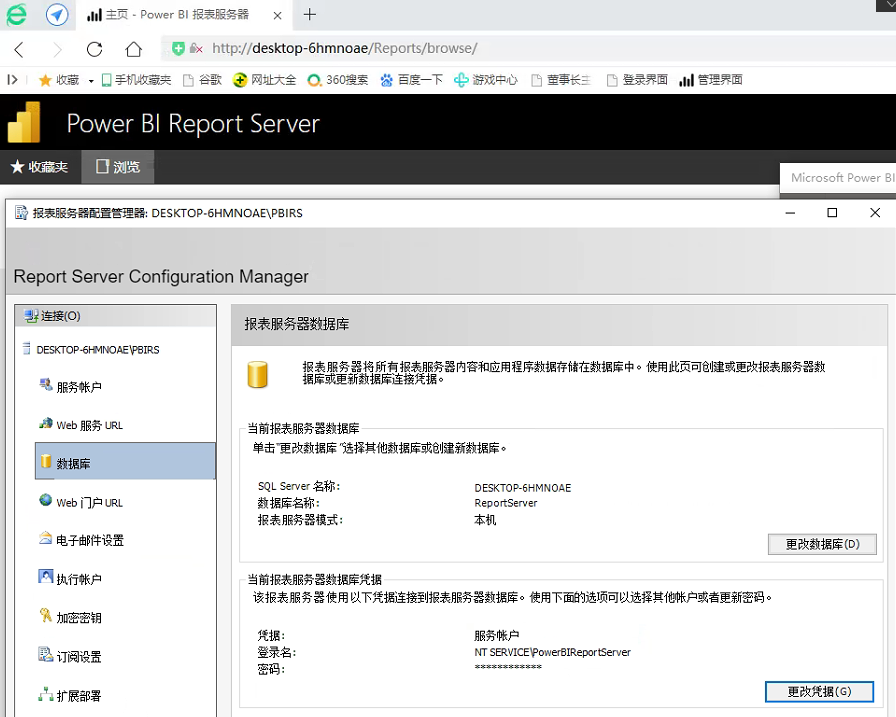
Task: Switch to the 浏览 browse tab
Action: click(118, 167)
